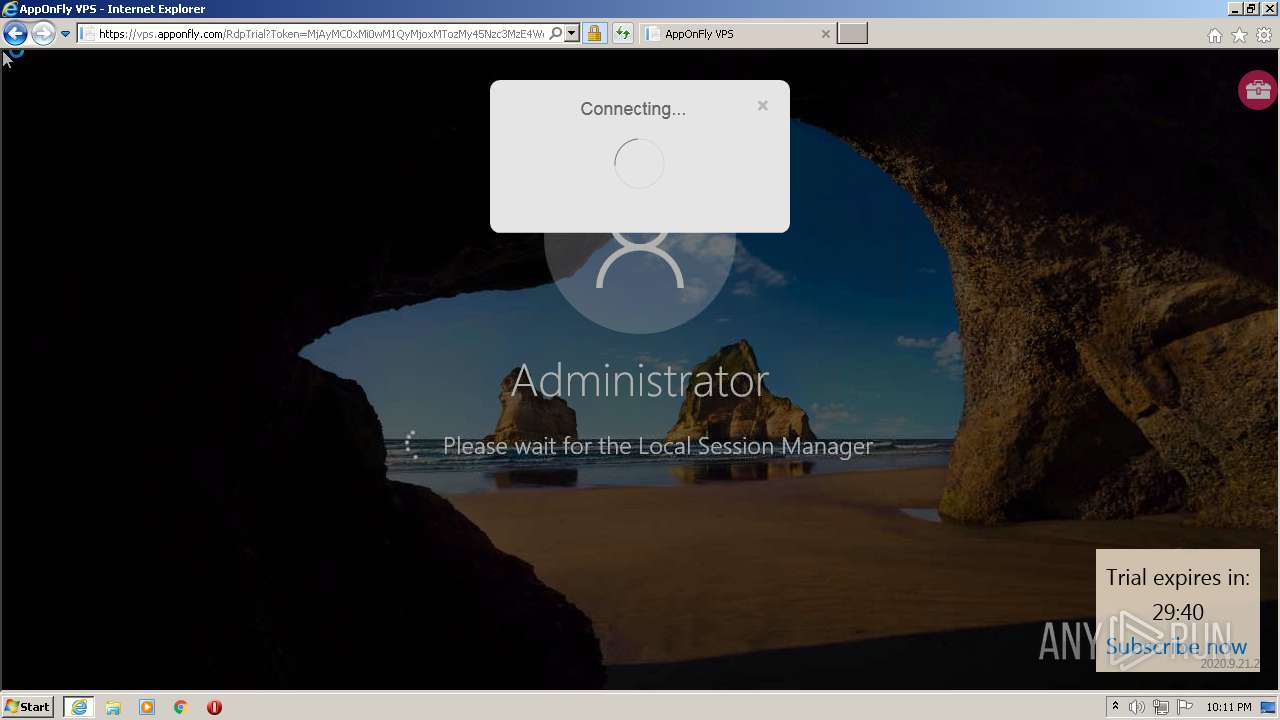Click the Internet Explorer forward arrow
The image size is (1280, 720).
click(x=43, y=34)
